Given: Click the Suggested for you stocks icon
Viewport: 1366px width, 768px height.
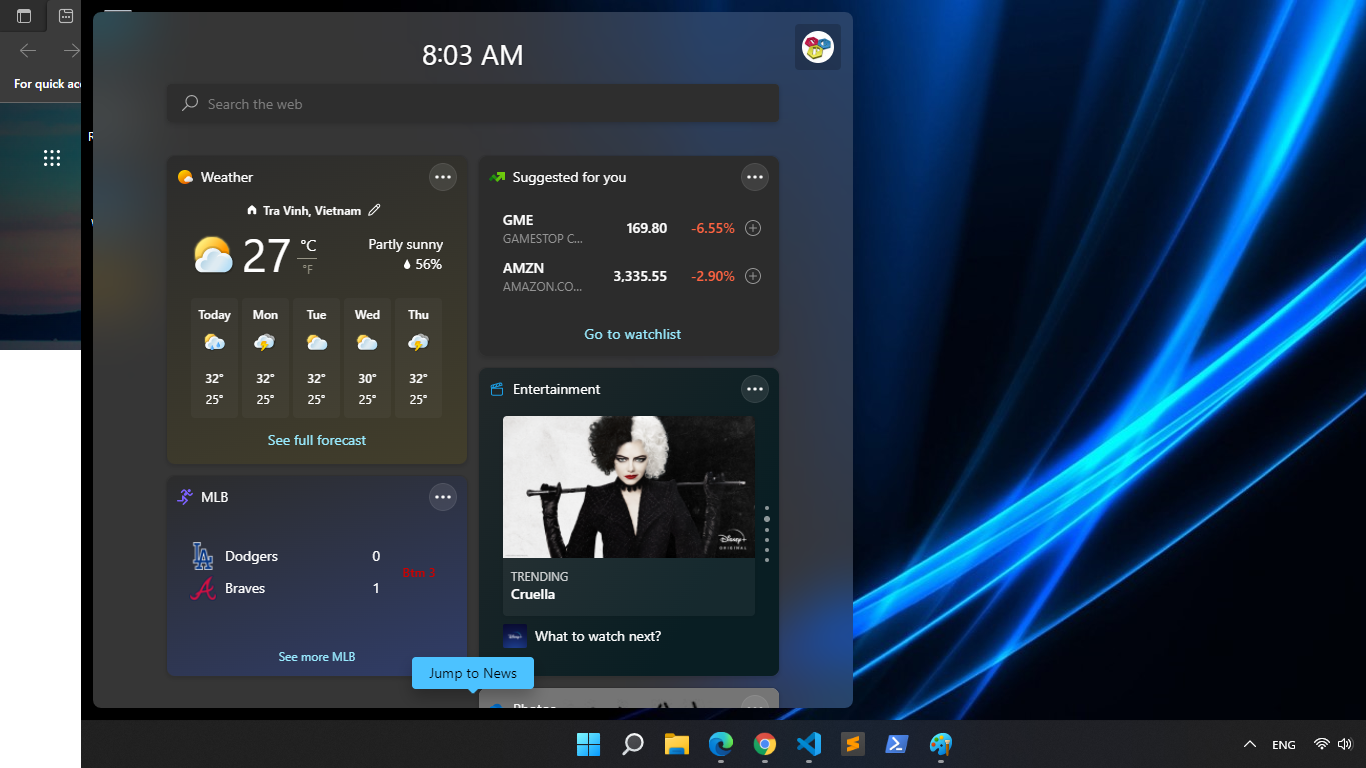Looking at the screenshot, I should point(497,177).
